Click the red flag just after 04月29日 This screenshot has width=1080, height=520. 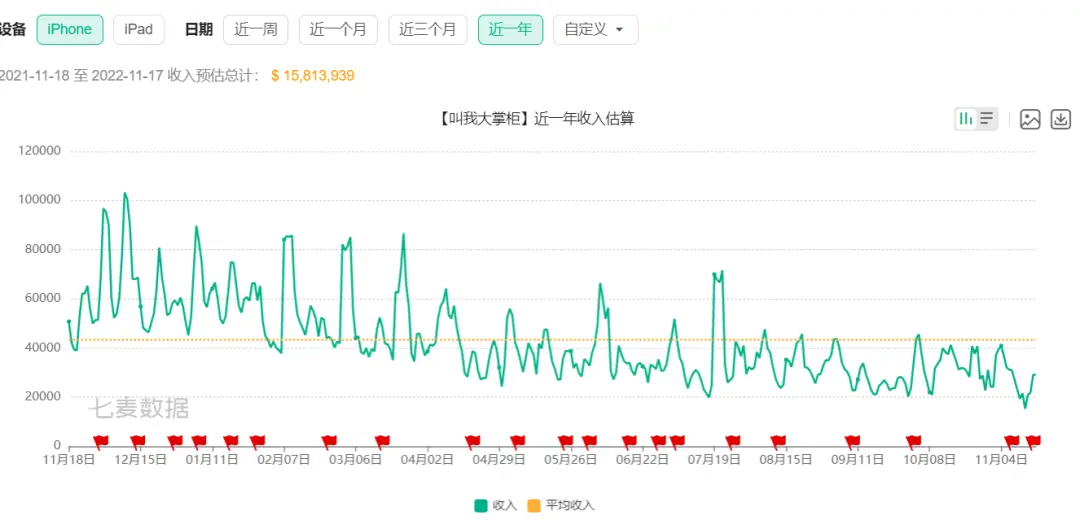pyautogui.click(x=517, y=441)
